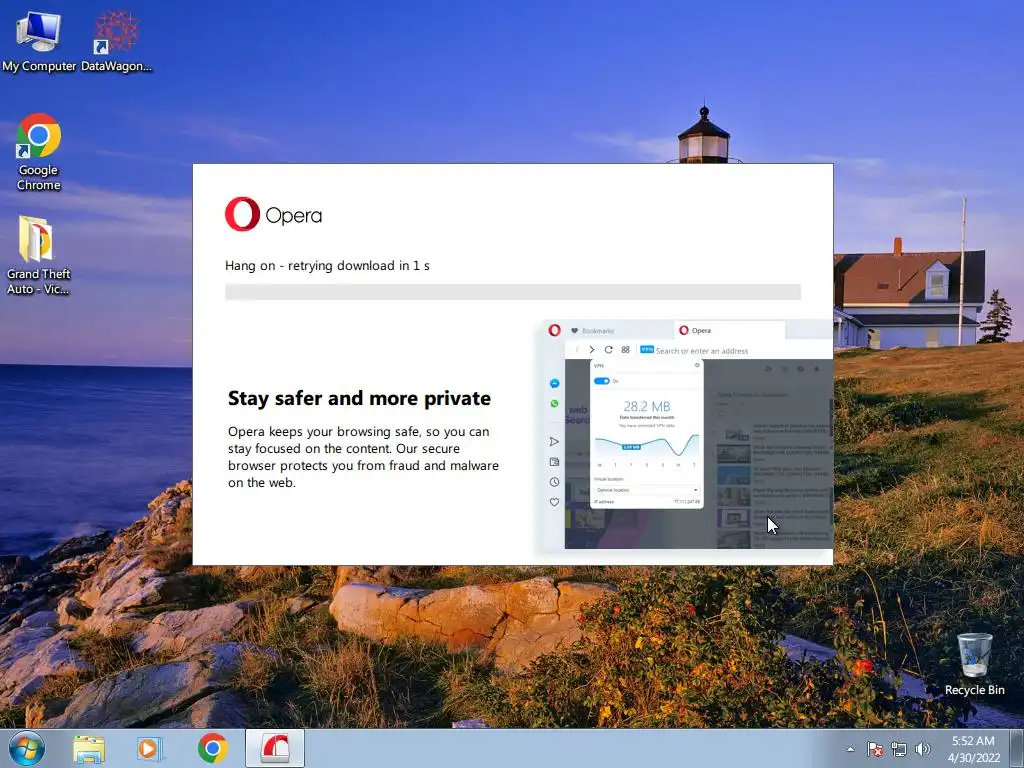This screenshot has height=768, width=1024.
Task: Click the send arrow sidebar icon in preview
Action: coord(554,441)
